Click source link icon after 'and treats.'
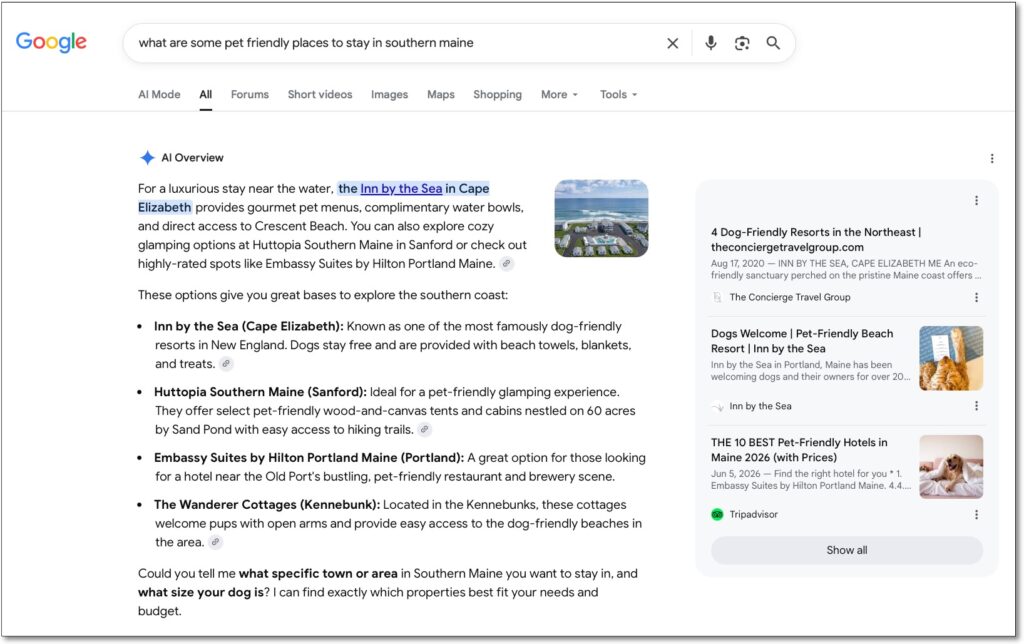This screenshot has width=1024, height=644. tap(226, 364)
